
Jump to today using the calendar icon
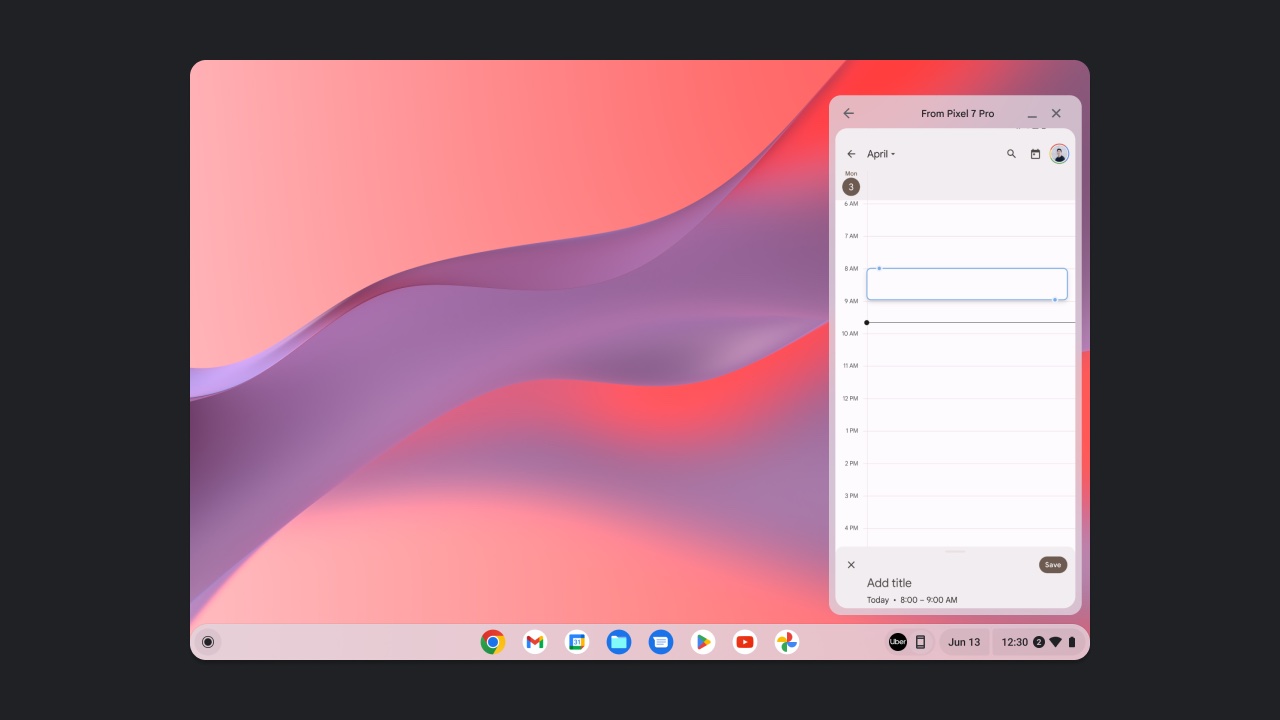coord(1036,154)
